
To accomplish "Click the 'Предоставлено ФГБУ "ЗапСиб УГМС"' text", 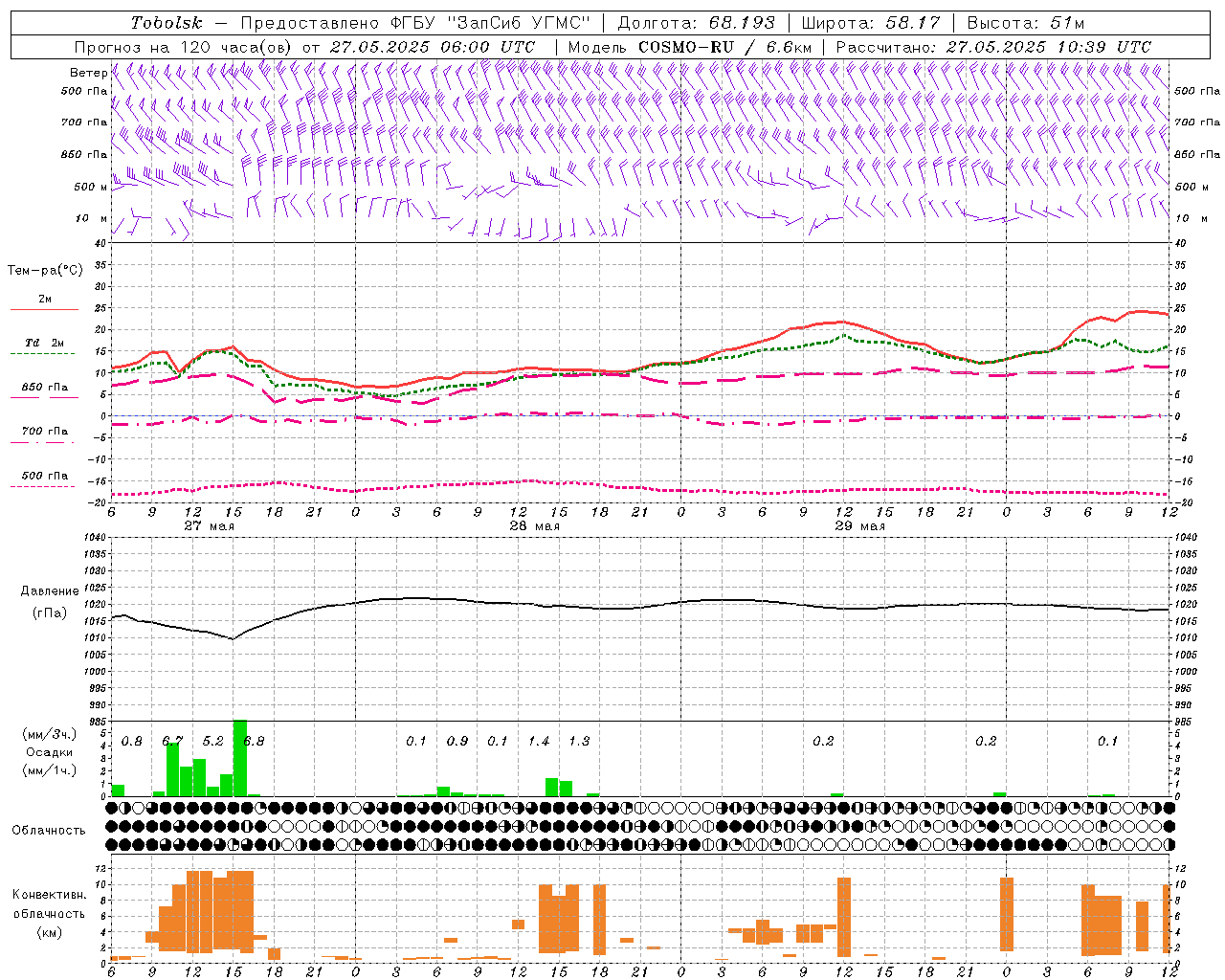I will pos(415,23).
